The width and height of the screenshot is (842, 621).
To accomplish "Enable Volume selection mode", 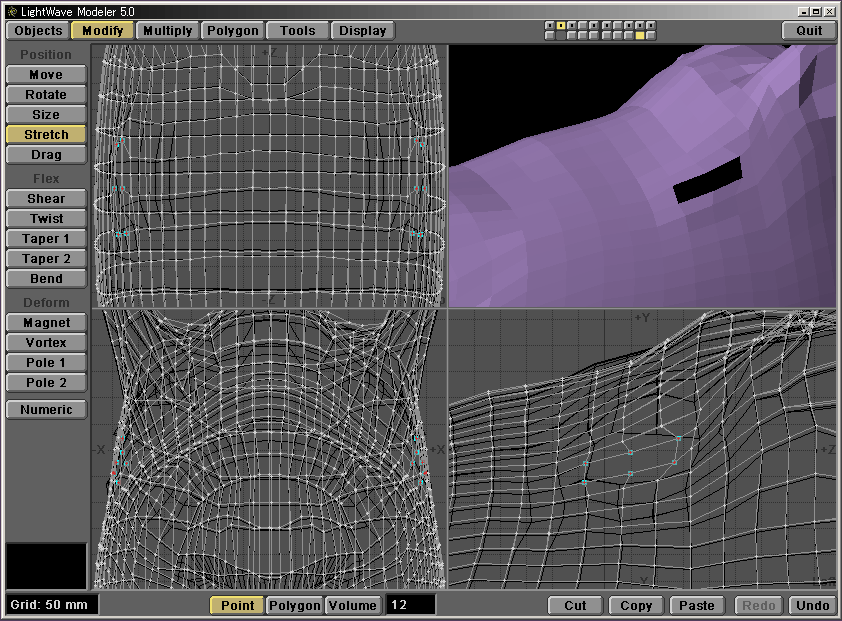I will pyautogui.click(x=353, y=605).
